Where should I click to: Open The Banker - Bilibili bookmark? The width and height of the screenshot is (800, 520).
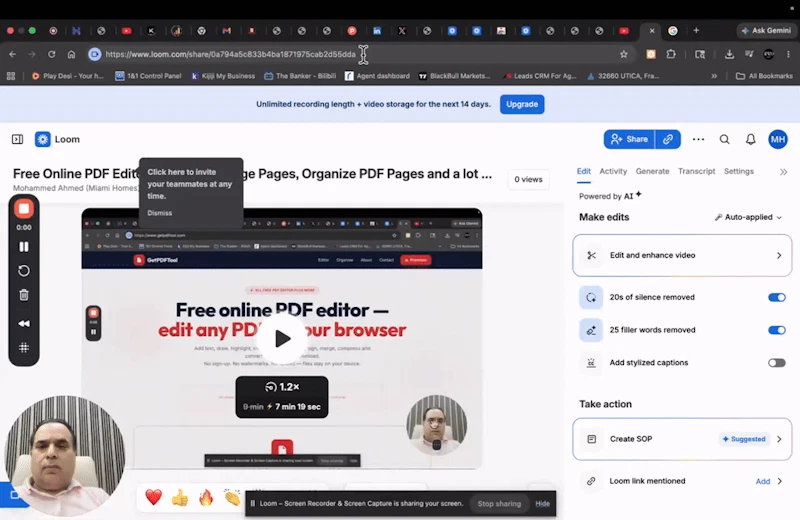click(300, 76)
